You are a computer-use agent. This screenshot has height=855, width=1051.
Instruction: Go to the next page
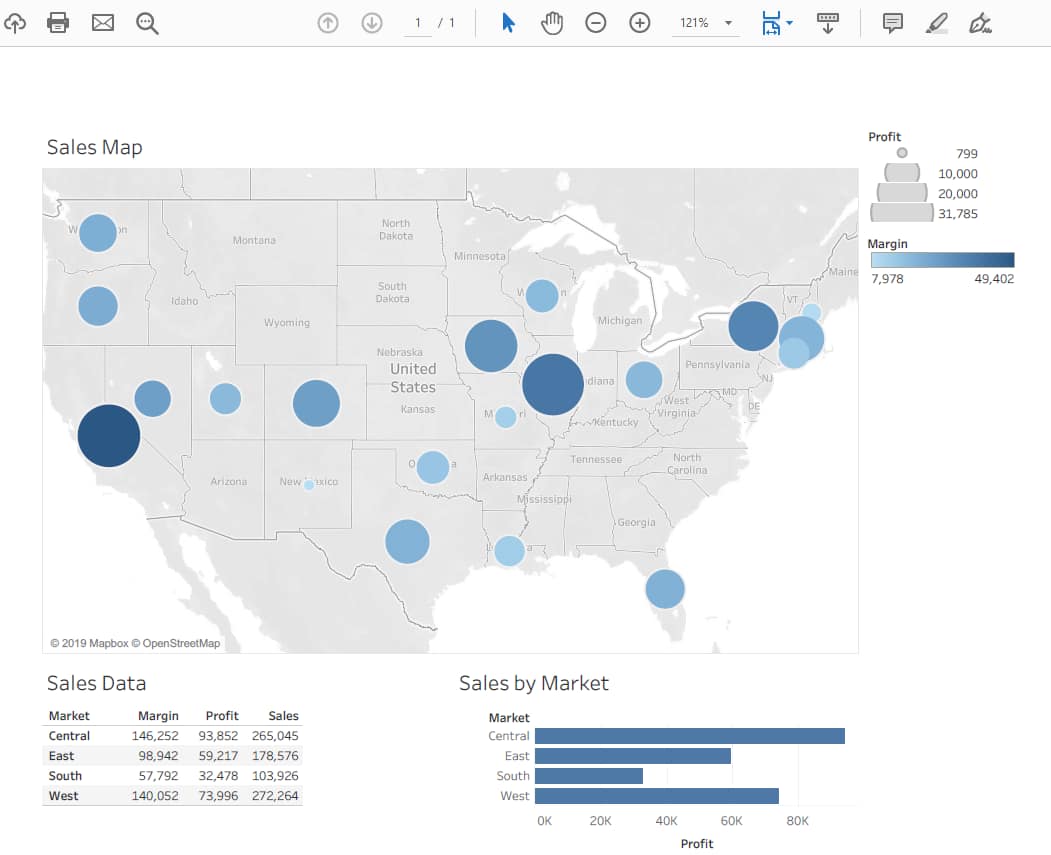pos(371,22)
